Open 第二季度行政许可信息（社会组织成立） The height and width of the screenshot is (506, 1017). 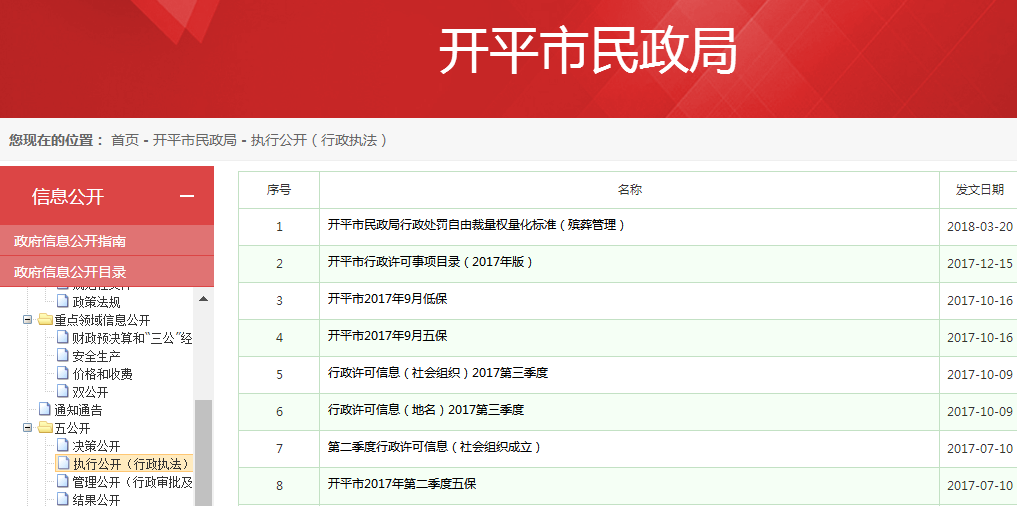(x=435, y=447)
